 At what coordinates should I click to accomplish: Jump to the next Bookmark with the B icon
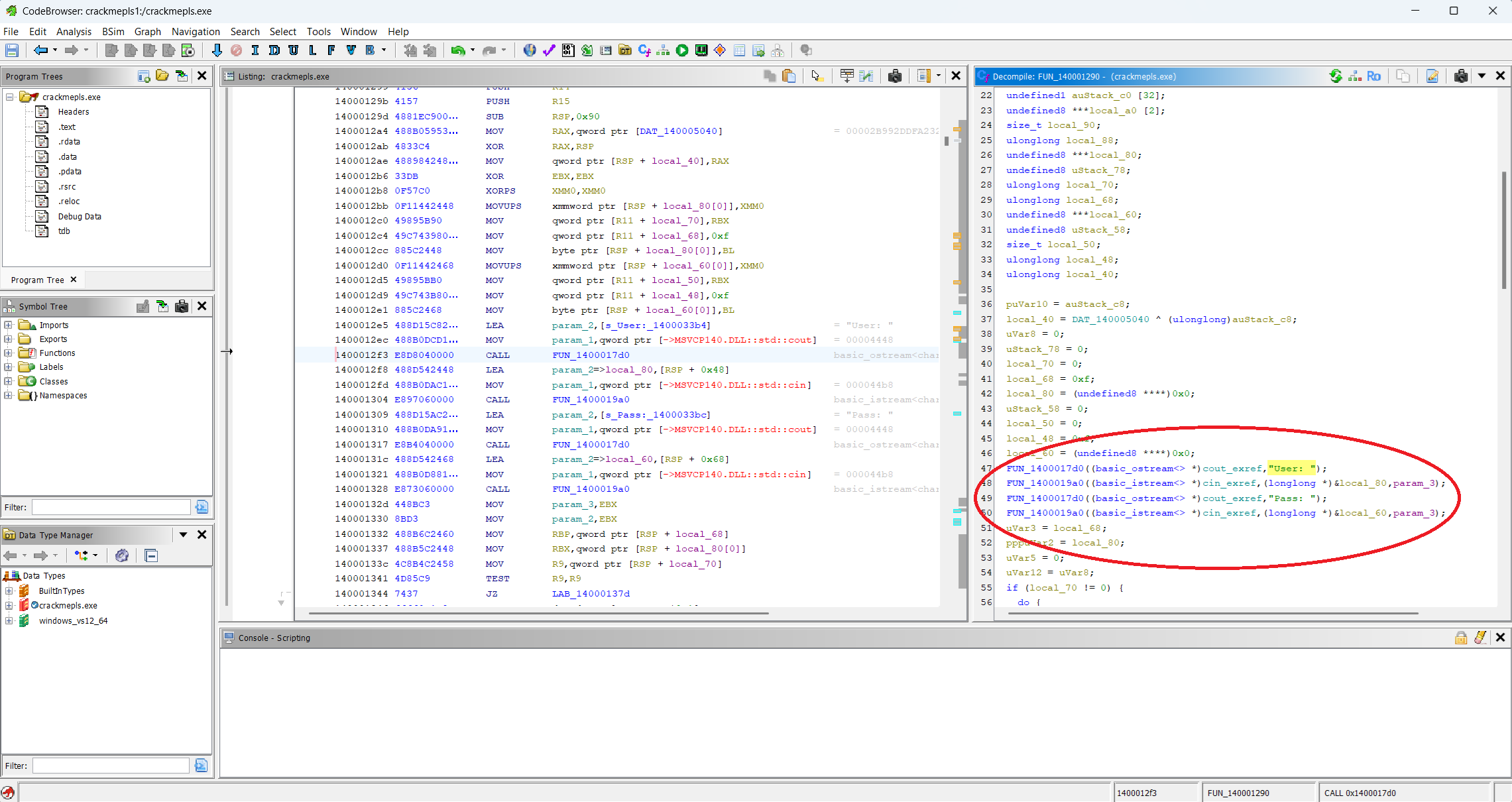(x=370, y=50)
